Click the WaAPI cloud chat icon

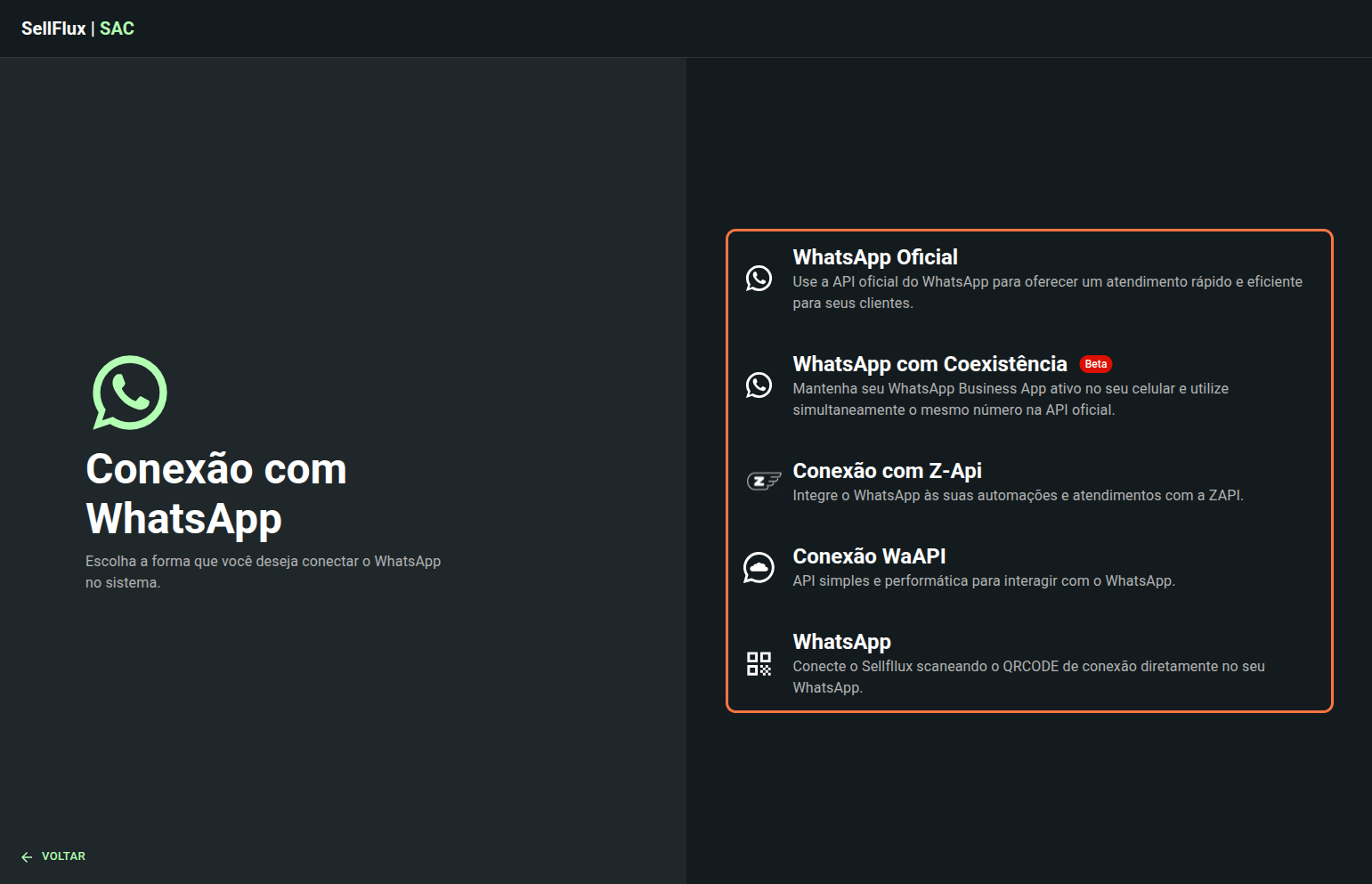(x=759, y=567)
